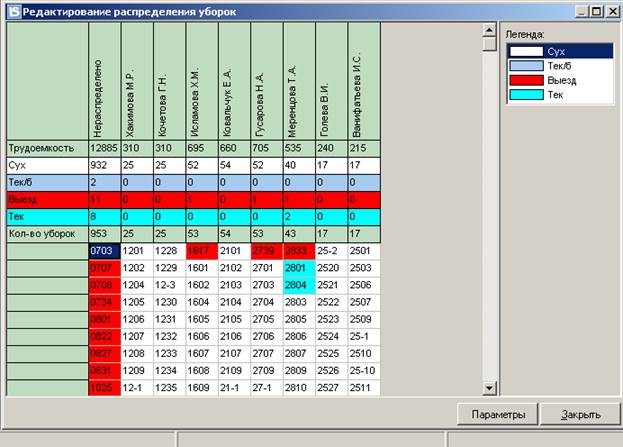Select the cyan Тек legend item
The image size is (623, 447).
(x=558, y=94)
